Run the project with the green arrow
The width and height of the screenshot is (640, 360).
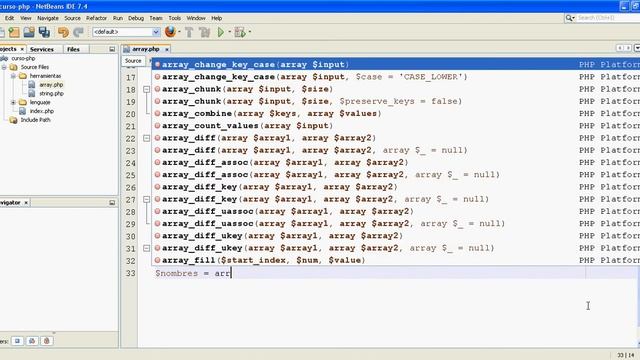221,32
